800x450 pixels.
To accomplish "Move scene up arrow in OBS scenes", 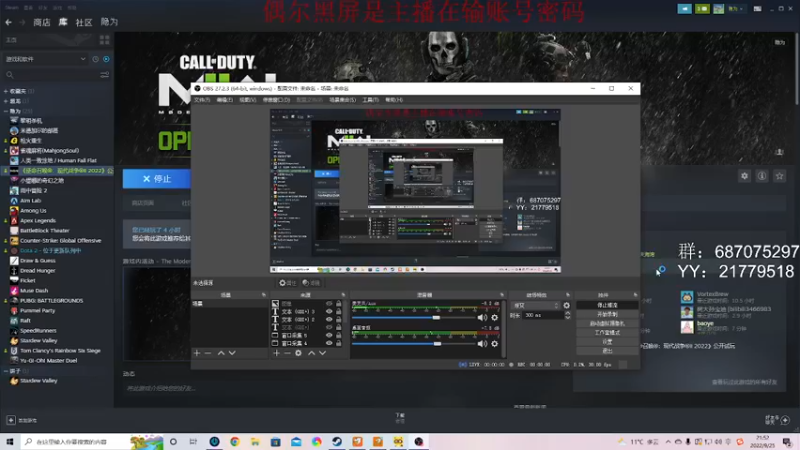I will pyautogui.click(x=221, y=353).
